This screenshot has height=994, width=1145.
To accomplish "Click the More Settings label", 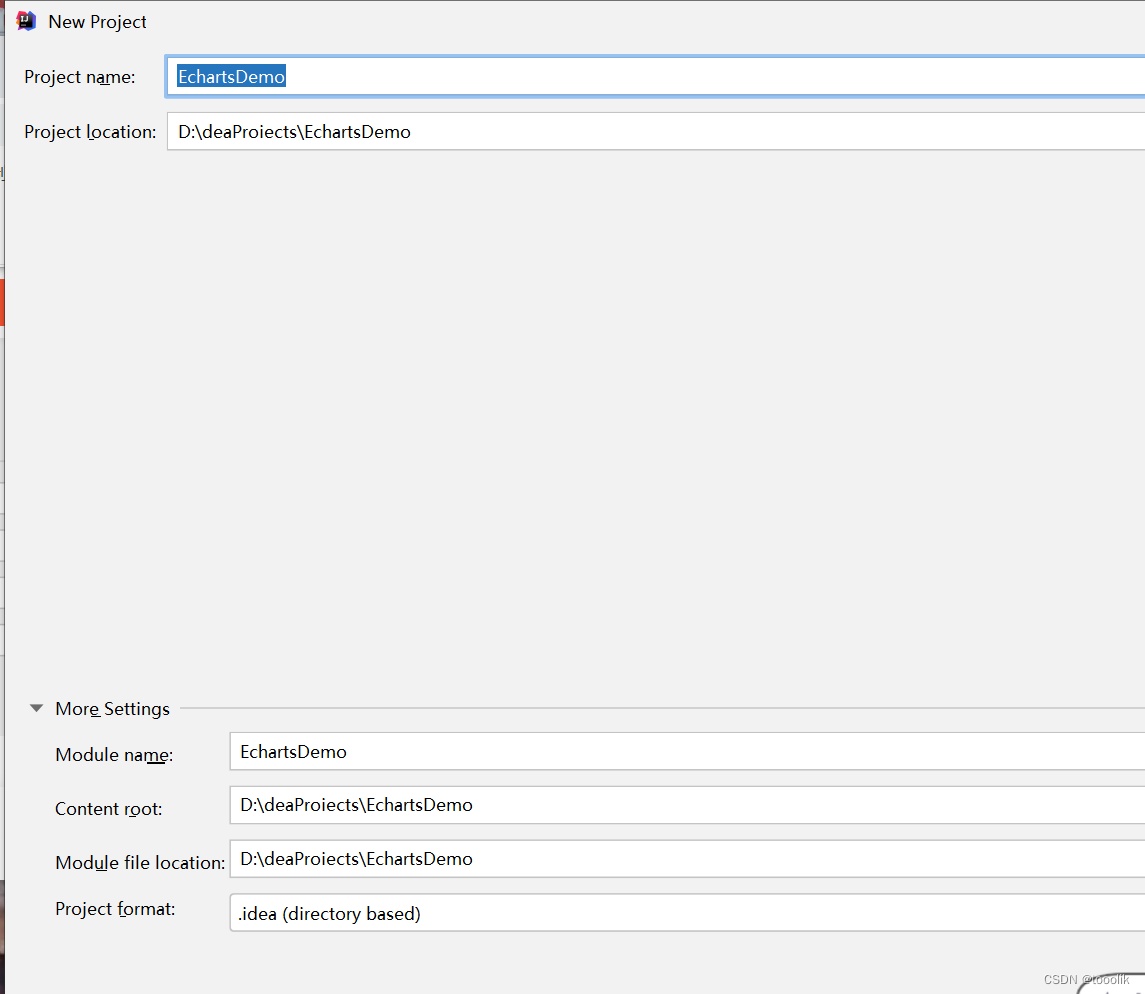I will point(112,709).
